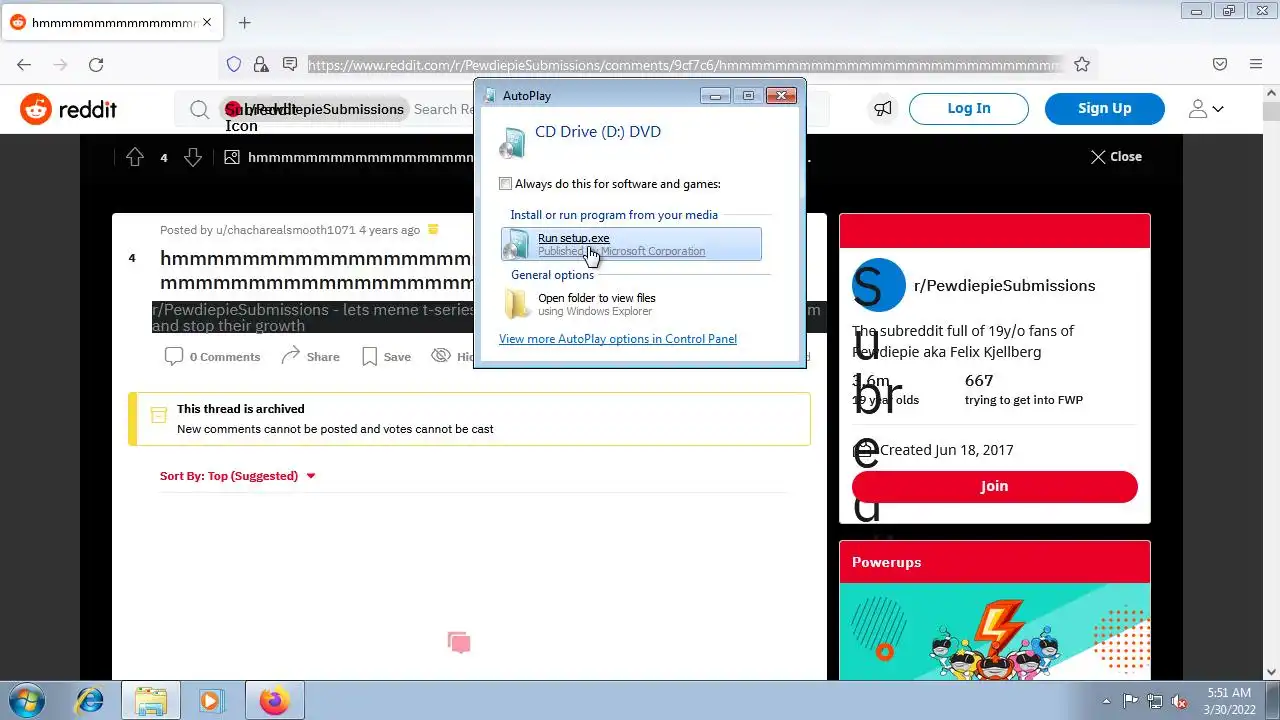
Task: Launch Internet Explorer from the taskbar
Action: (89, 701)
